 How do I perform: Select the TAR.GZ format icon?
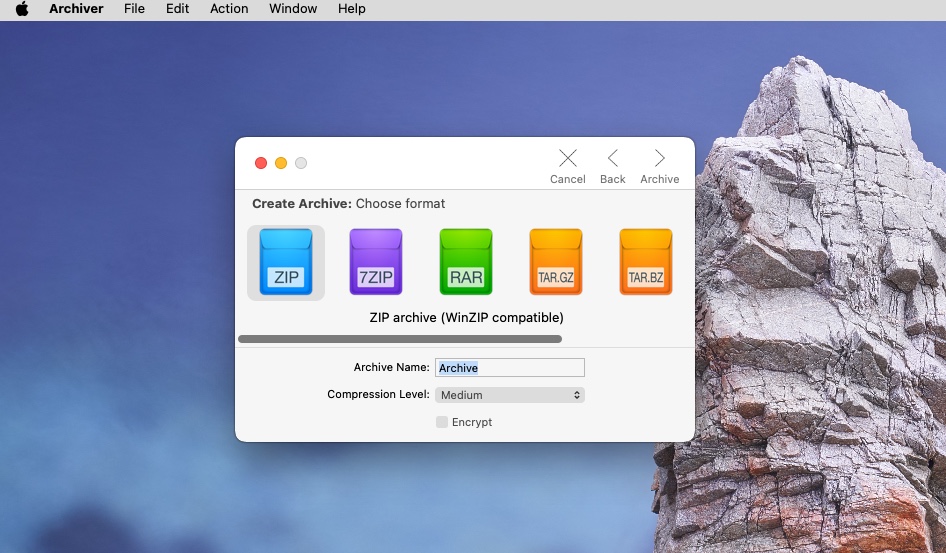556,262
